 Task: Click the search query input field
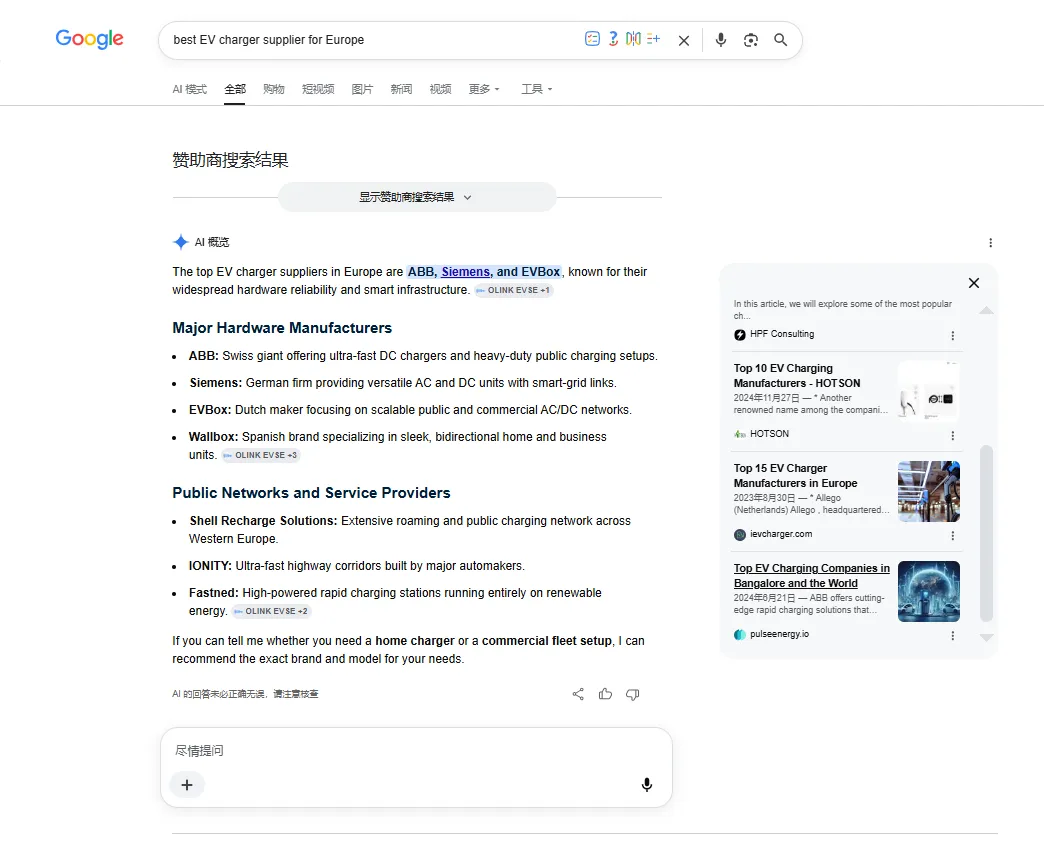pyautogui.click(x=373, y=40)
